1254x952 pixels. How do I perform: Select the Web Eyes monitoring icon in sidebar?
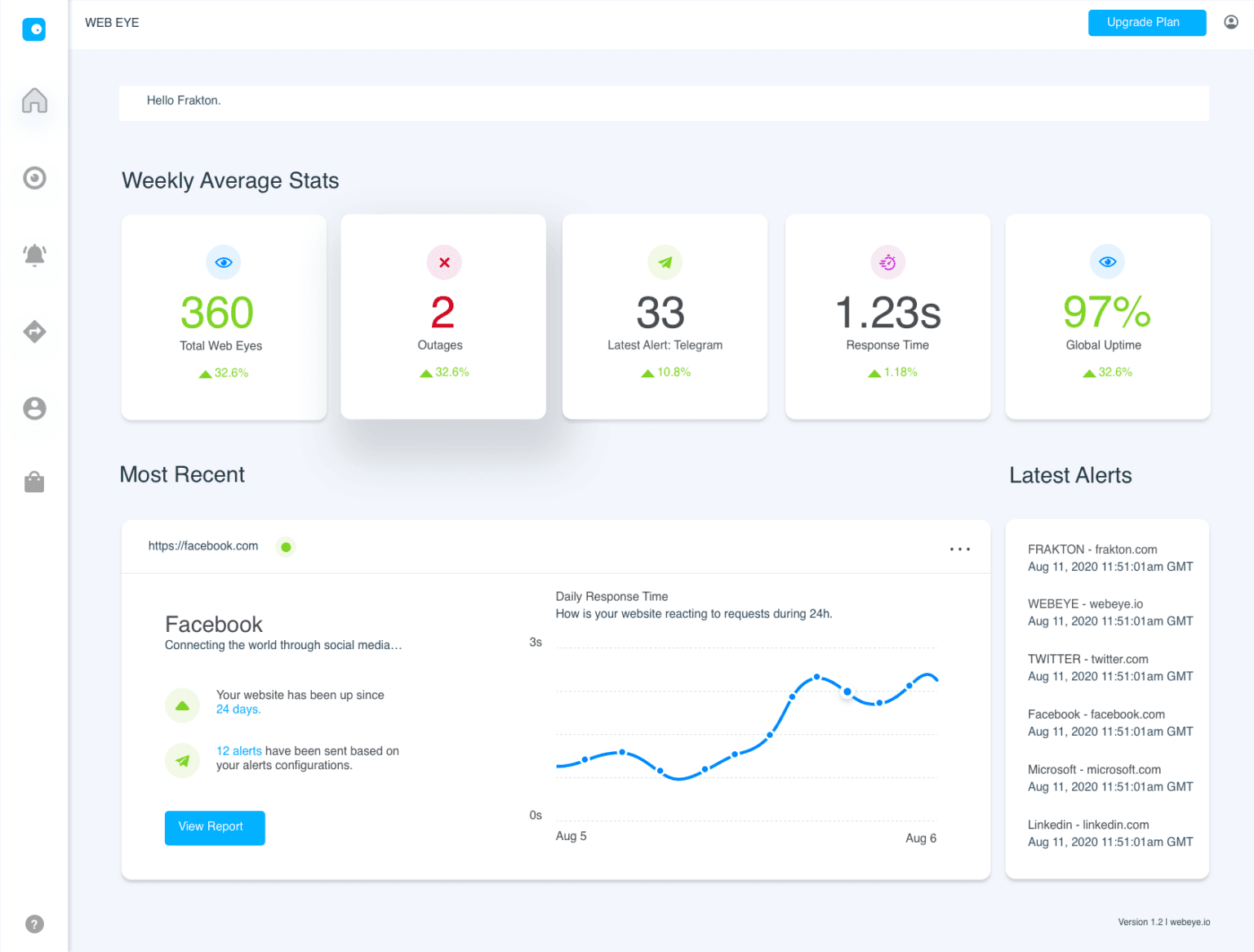tap(34, 177)
